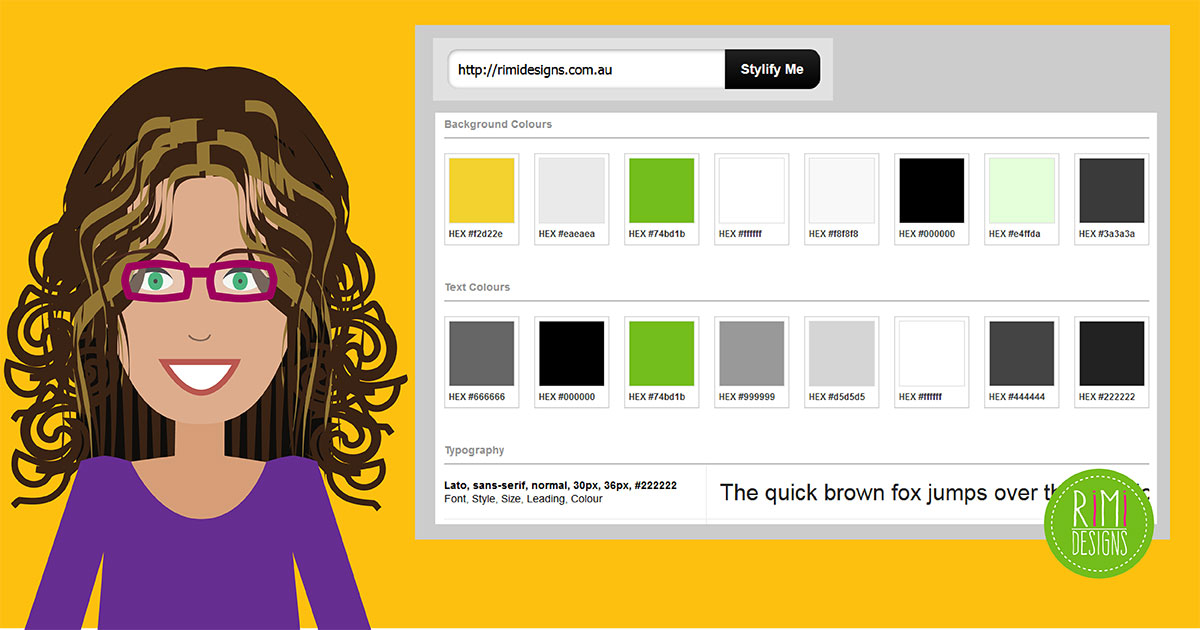1200x630 pixels.
Task: Click the HEX #f2d22e label
Action: coord(476,234)
